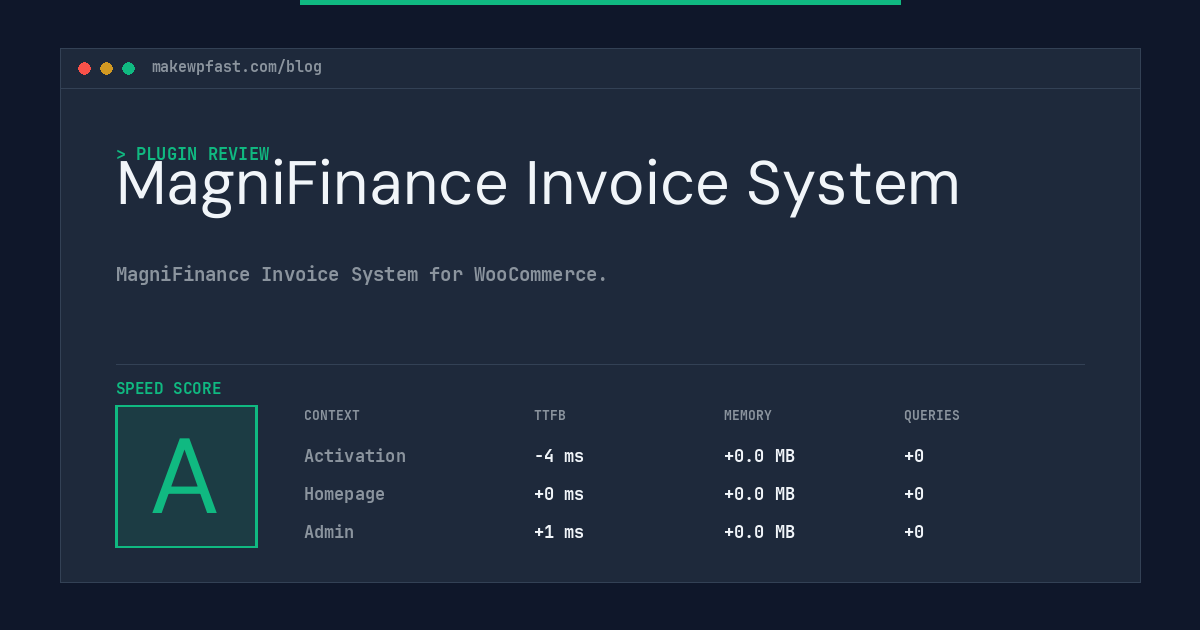
Task: Click the MEMORY column header
Action: point(748,416)
